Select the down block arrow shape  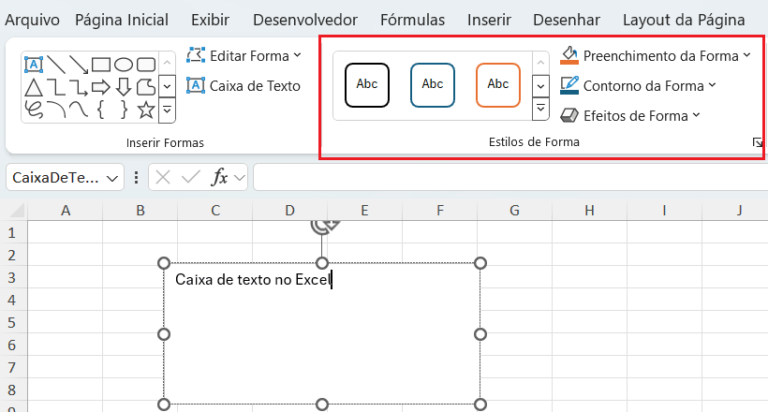click(x=123, y=87)
